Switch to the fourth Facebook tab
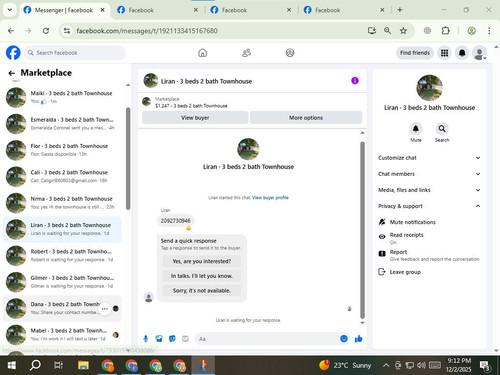The image size is (500, 375). click(x=344, y=10)
